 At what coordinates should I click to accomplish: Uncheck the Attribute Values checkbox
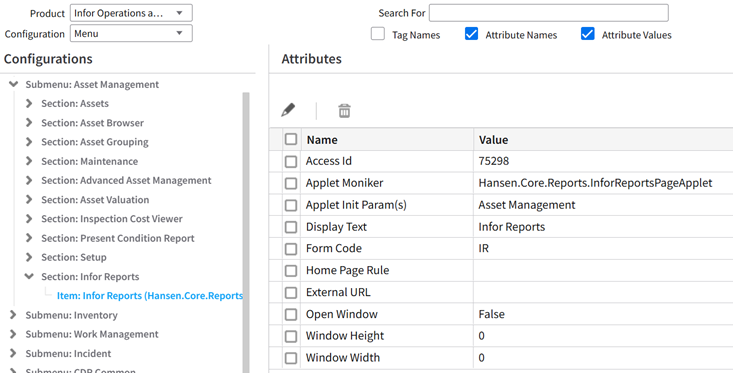tap(588, 34)
